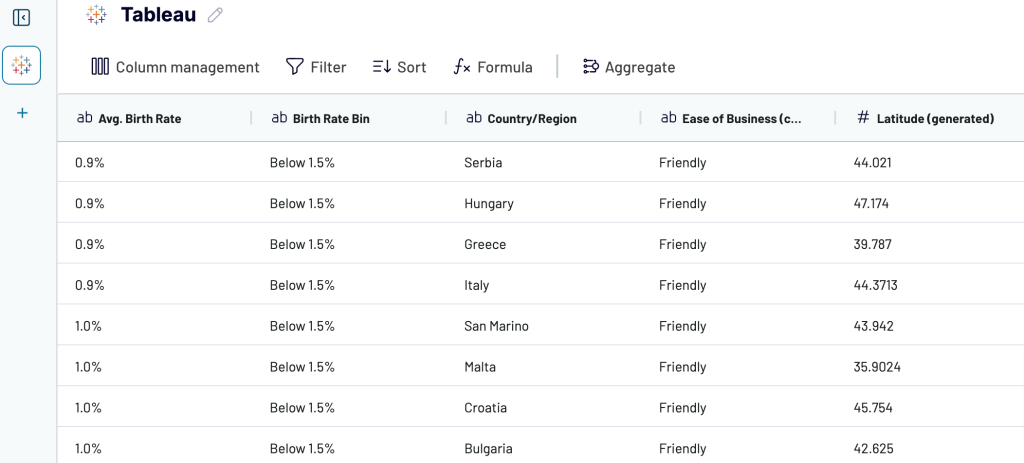
Task: Click latitude value 45.754
Action: 873,408
